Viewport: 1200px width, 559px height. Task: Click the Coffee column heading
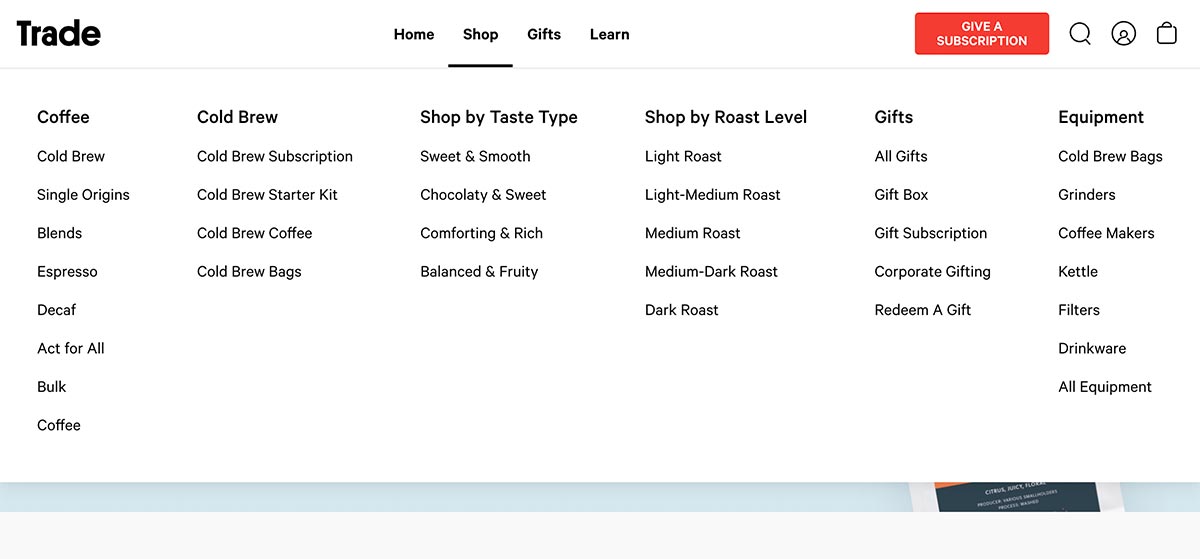coord(63,117)
